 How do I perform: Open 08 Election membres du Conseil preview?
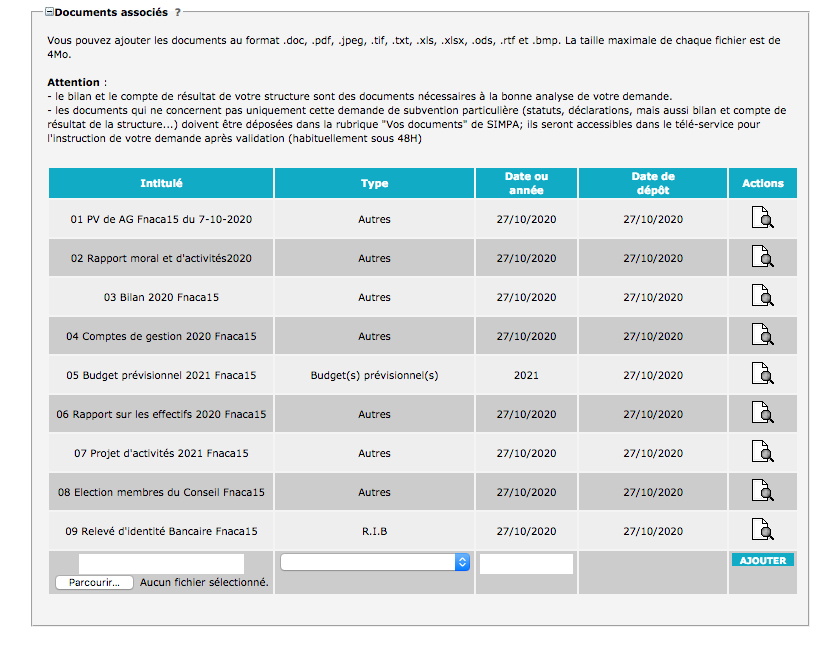pyautogui.click(x=762, y=492)
